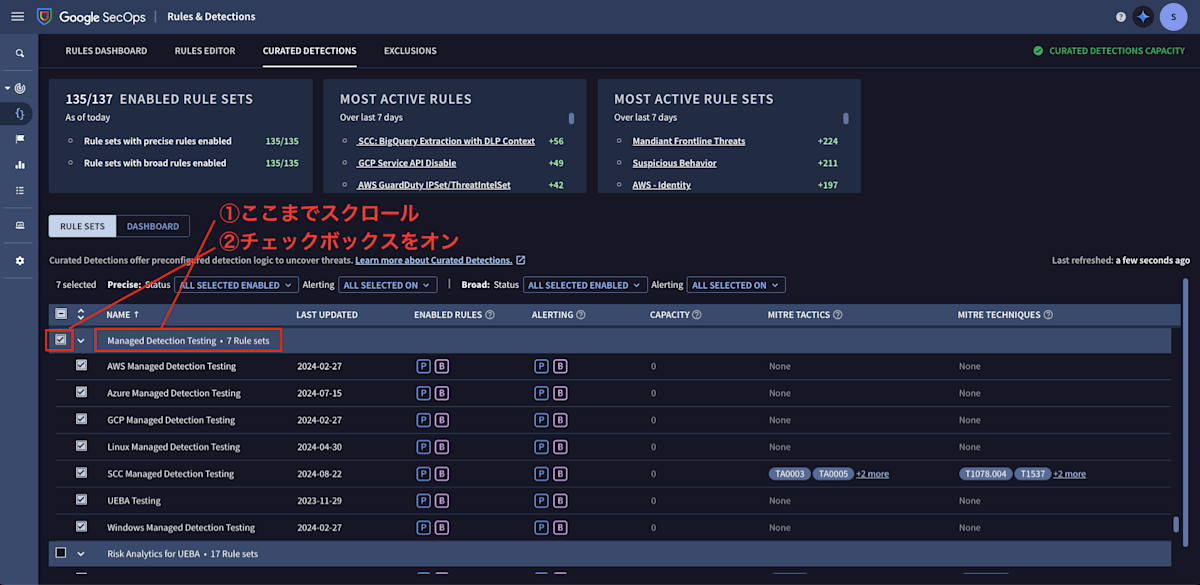Open the search icon in sidebar
Viewport: 1200px width, 585px height.
[x=20, y=53]
